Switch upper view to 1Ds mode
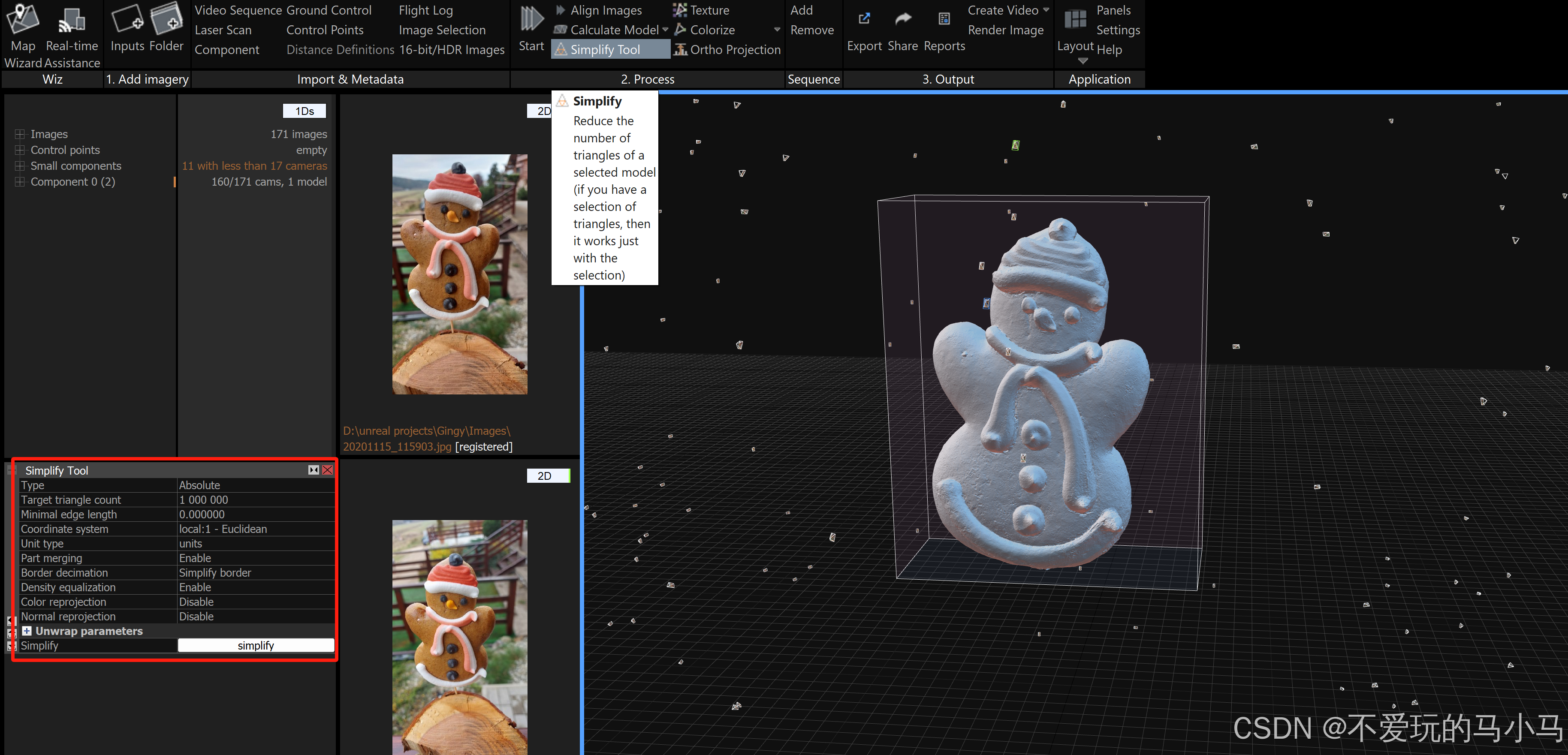1568x755 pixels. pos(305,111)
